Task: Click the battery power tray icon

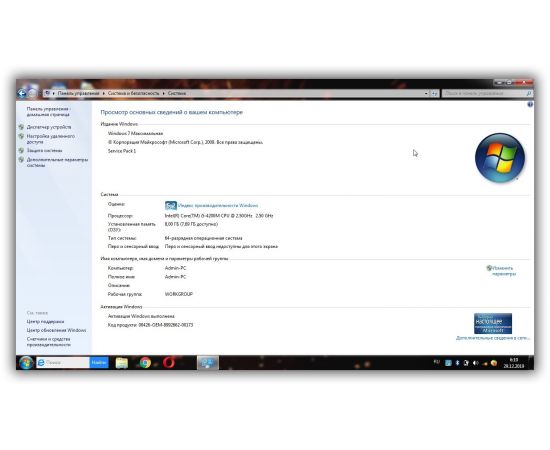Action: (466, 363)
